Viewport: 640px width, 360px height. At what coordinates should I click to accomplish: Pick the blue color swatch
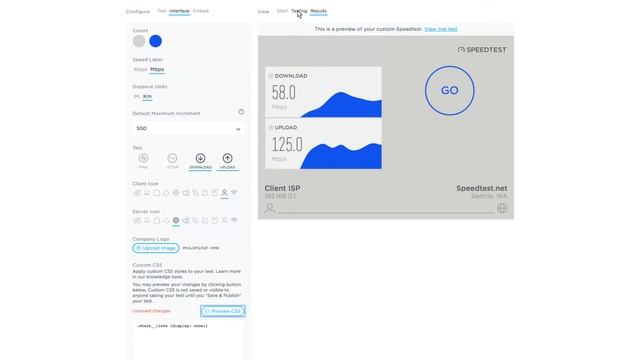pyautogui.click(x=156, y=41)
